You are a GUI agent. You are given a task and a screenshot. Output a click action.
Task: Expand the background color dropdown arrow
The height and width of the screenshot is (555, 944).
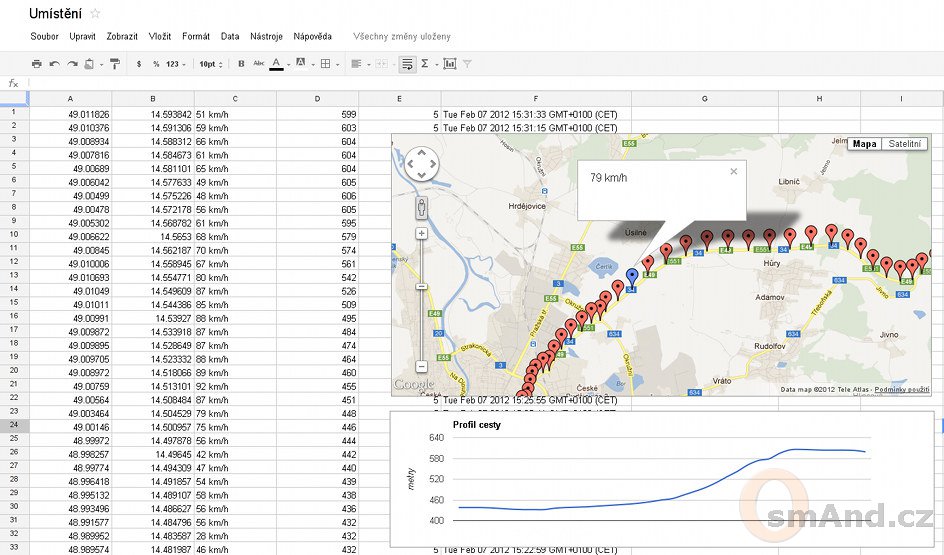click(x=313, y=64)
